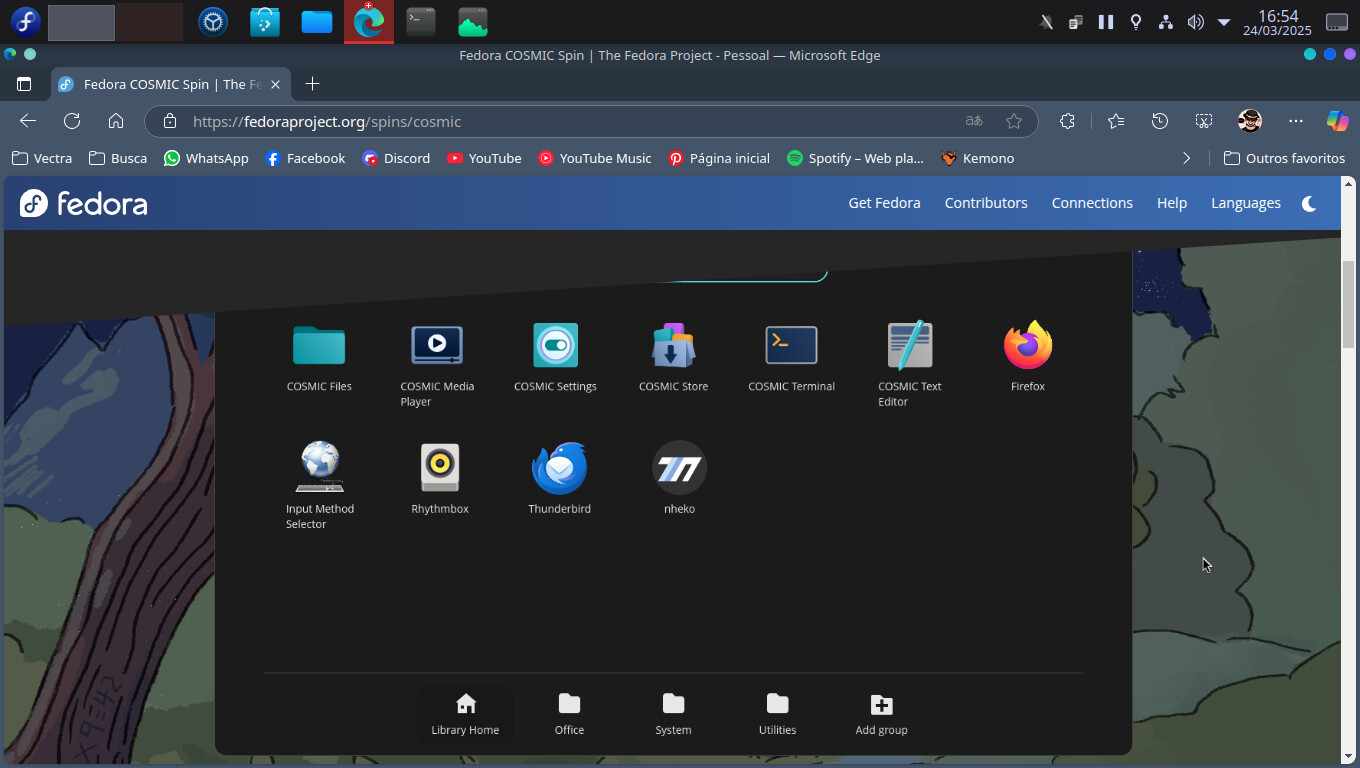Image resolution: width=1360 pixels, height=768 pixels.
Task: Open Outros favoritos folder
Action: click(x=1285, y=158)
